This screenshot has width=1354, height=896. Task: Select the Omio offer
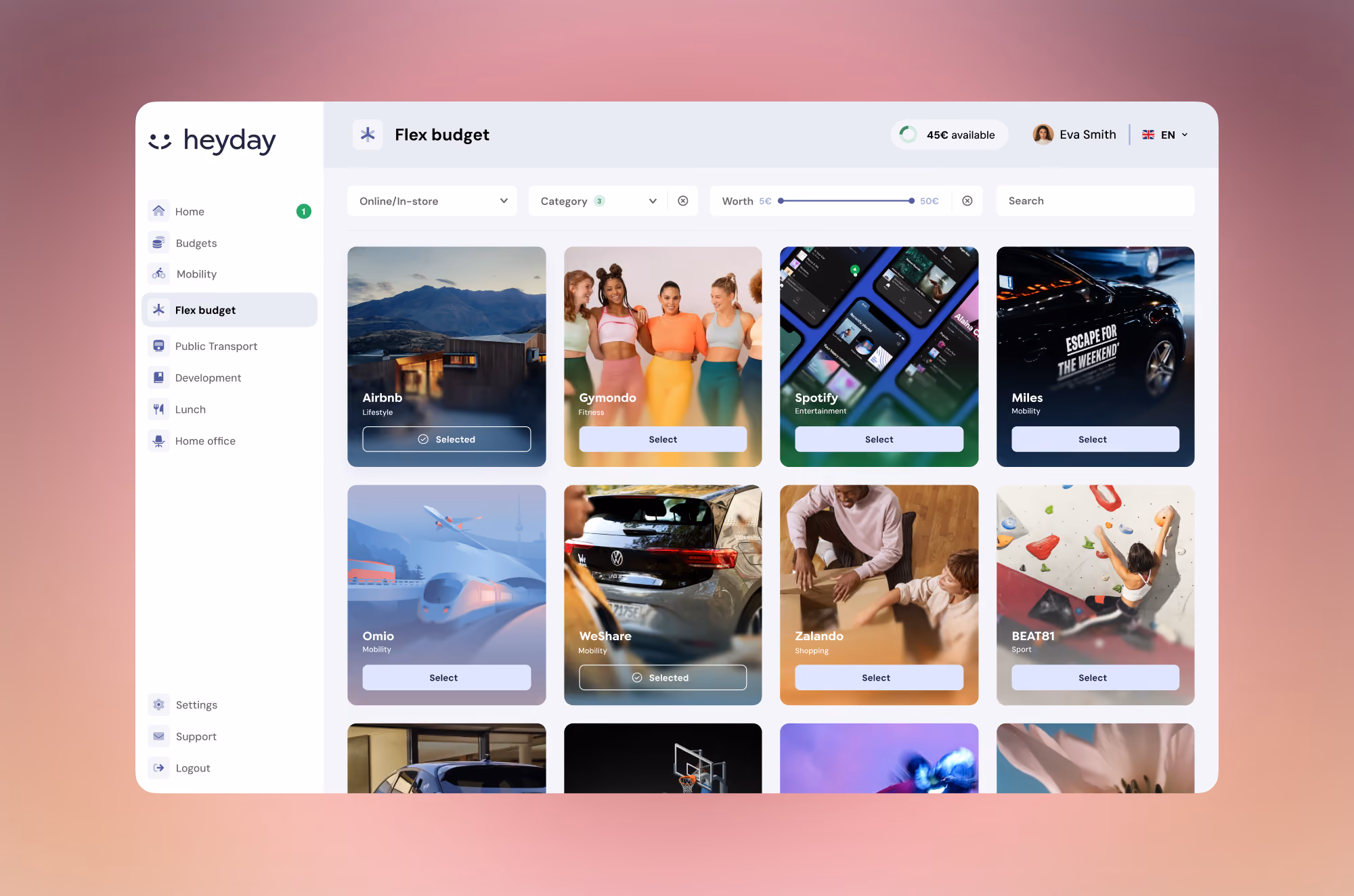[447, 677]
